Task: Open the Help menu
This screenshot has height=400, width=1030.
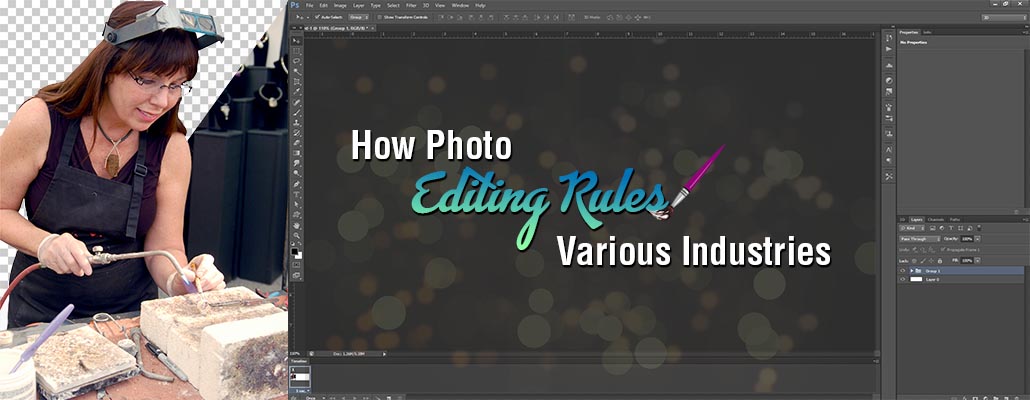Action: pyautogui.click(x=480, y=5)
